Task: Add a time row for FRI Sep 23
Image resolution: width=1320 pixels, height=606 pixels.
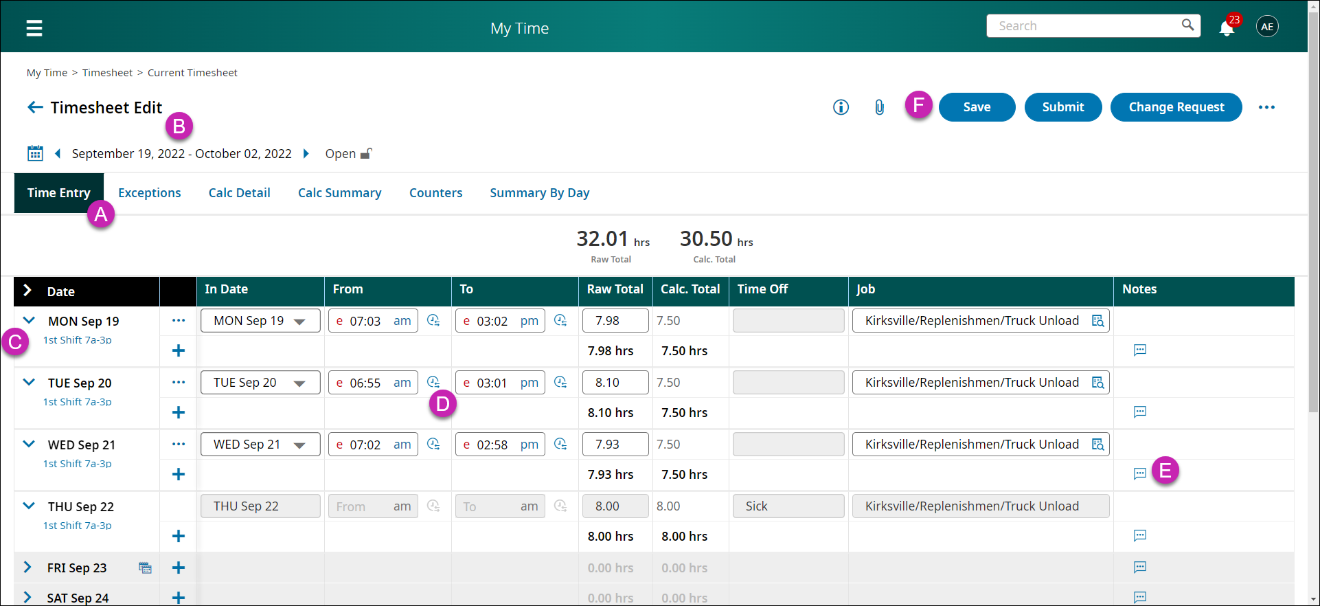Action: tap(179, 568)
